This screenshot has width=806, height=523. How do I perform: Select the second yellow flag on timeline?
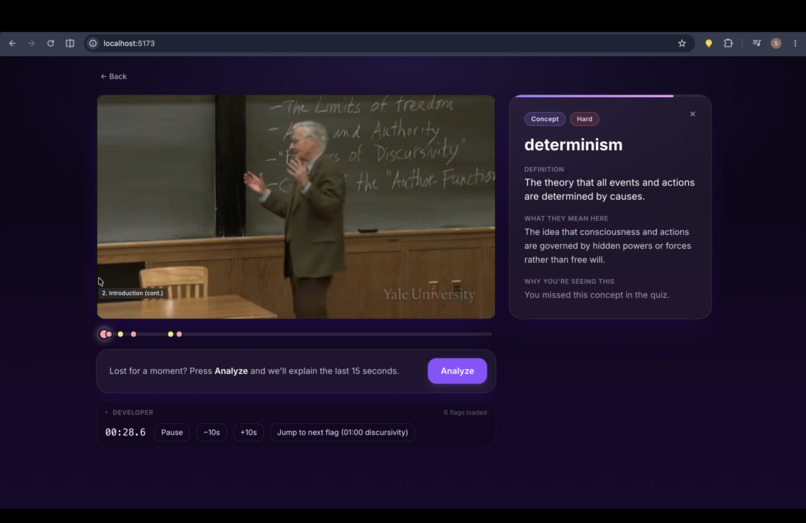(x=171, y=334)
